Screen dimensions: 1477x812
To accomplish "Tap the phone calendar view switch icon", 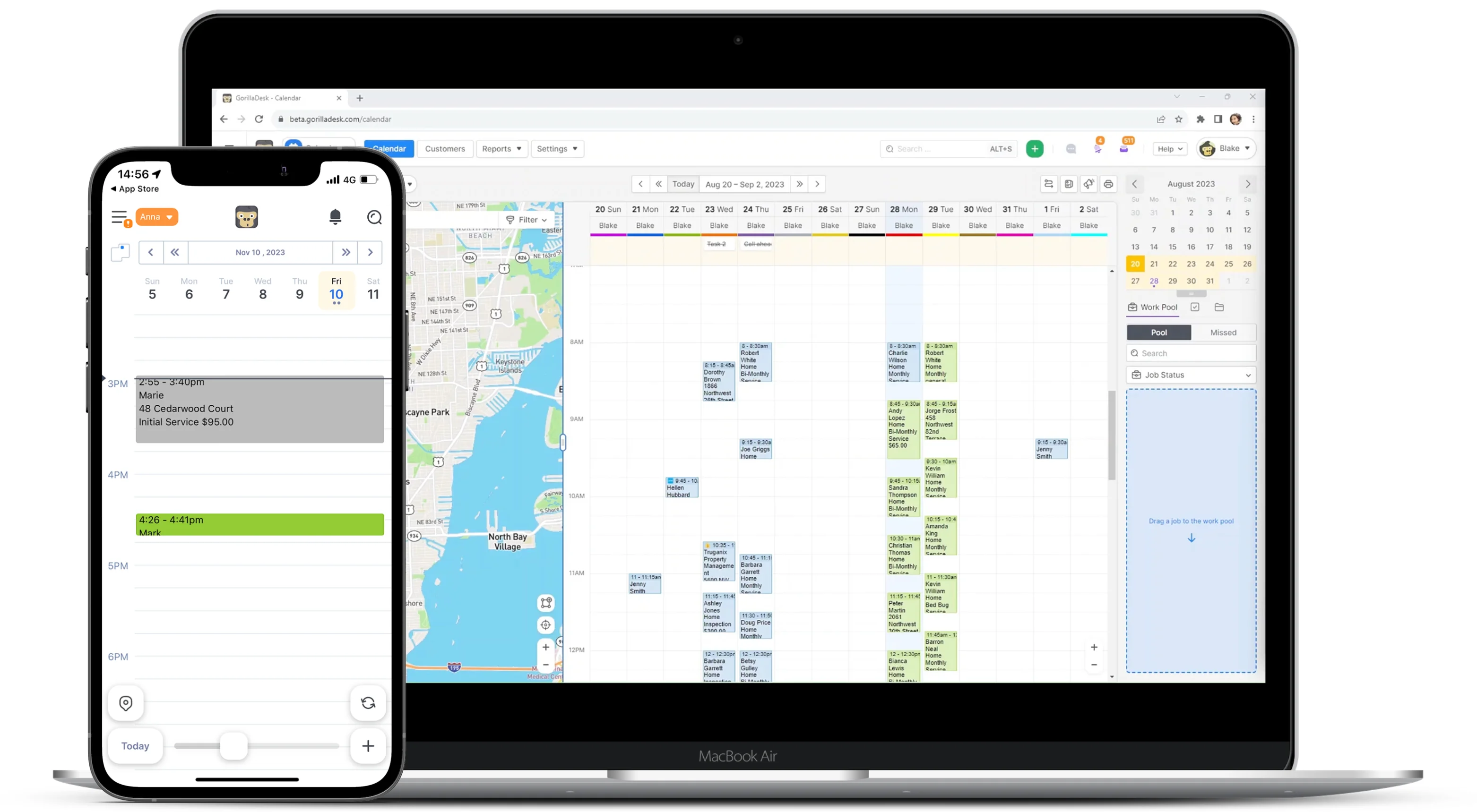I will 121,252.
